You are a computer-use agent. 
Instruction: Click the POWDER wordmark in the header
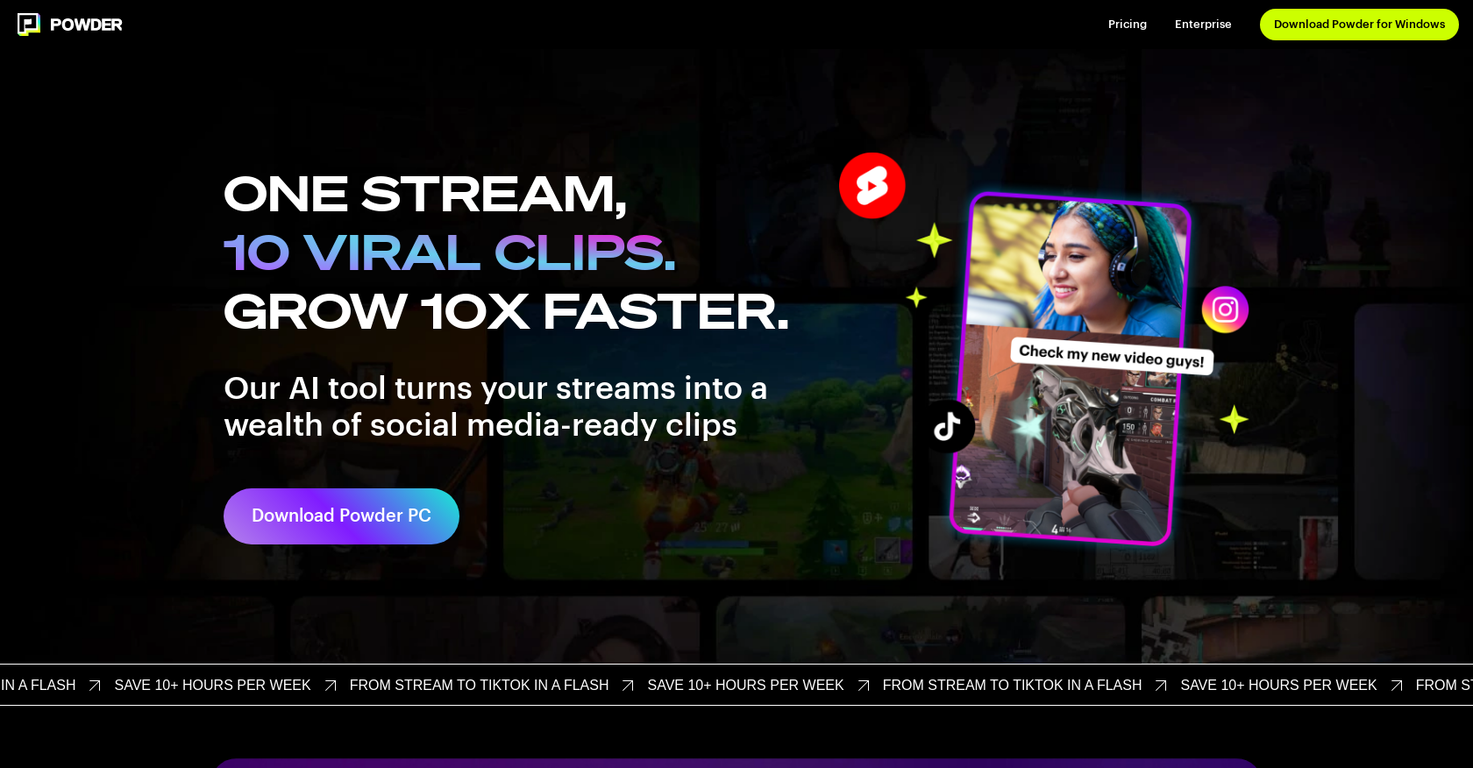(86, 24)
